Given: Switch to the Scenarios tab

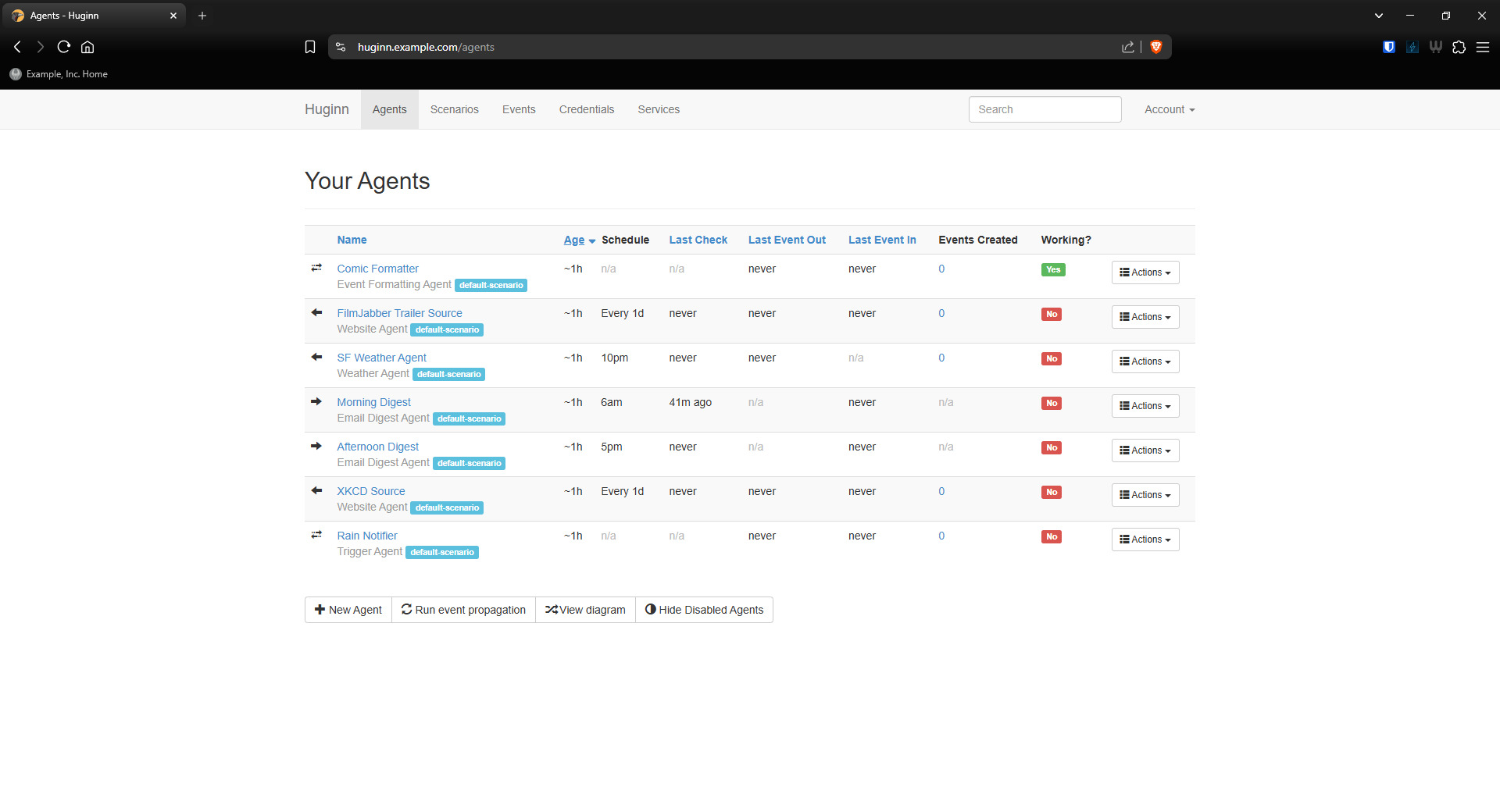Looking at the screenshot, I should click(x=454, y=109).
